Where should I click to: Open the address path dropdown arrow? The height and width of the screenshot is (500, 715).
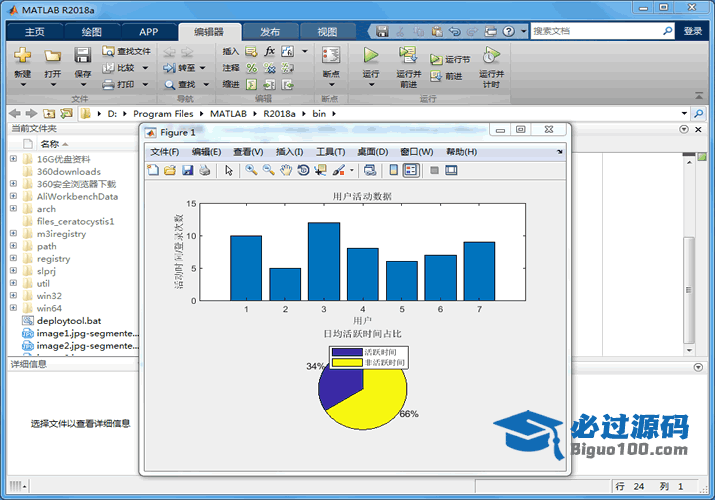pos(684,113)
